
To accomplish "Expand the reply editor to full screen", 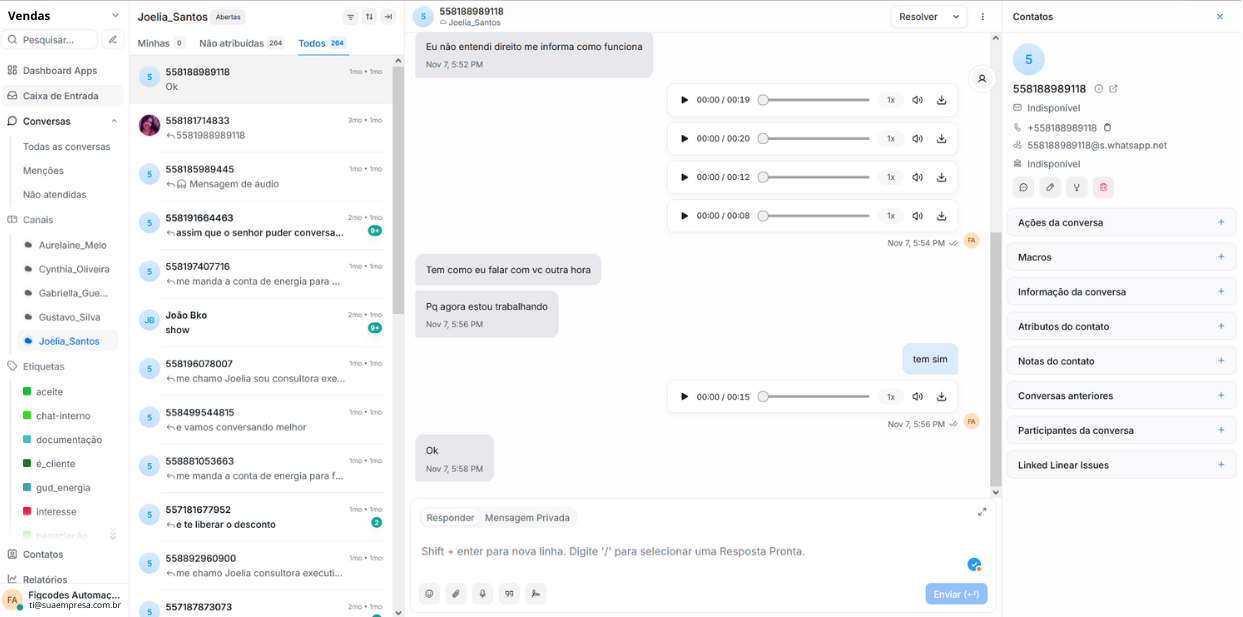I will tap(981, 511).
